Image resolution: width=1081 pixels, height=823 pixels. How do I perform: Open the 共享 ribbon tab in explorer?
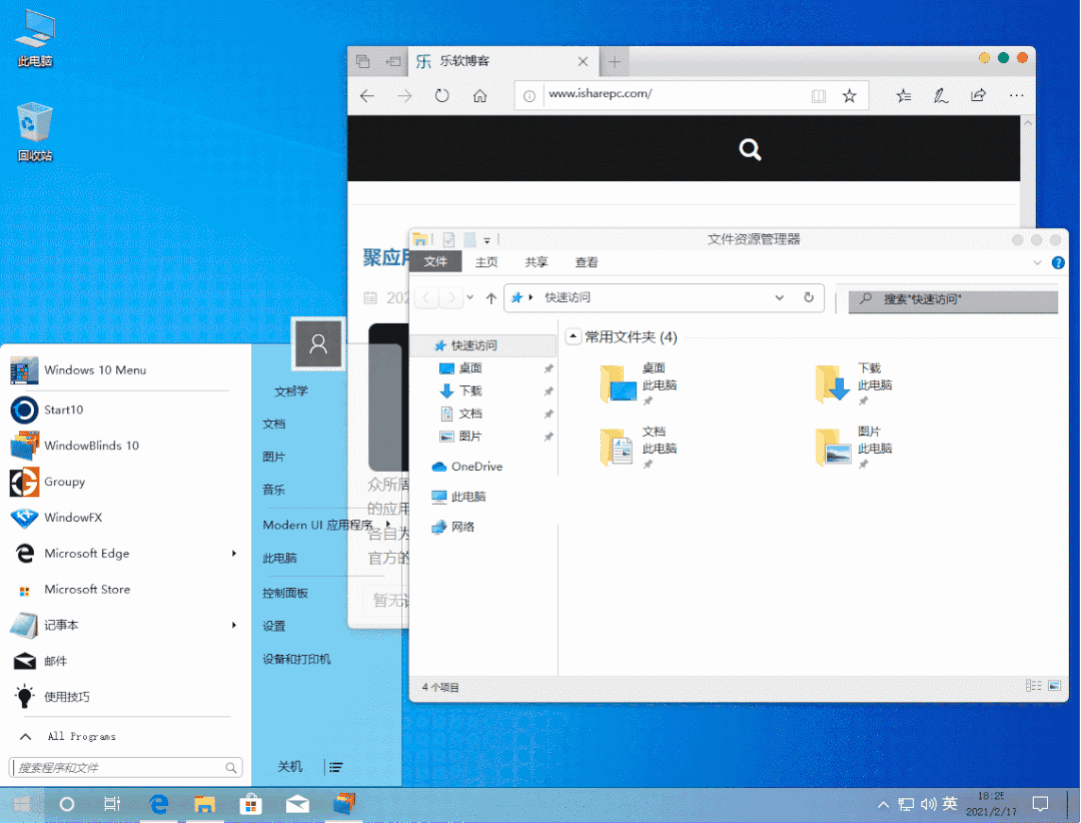(x=536, y=262)
